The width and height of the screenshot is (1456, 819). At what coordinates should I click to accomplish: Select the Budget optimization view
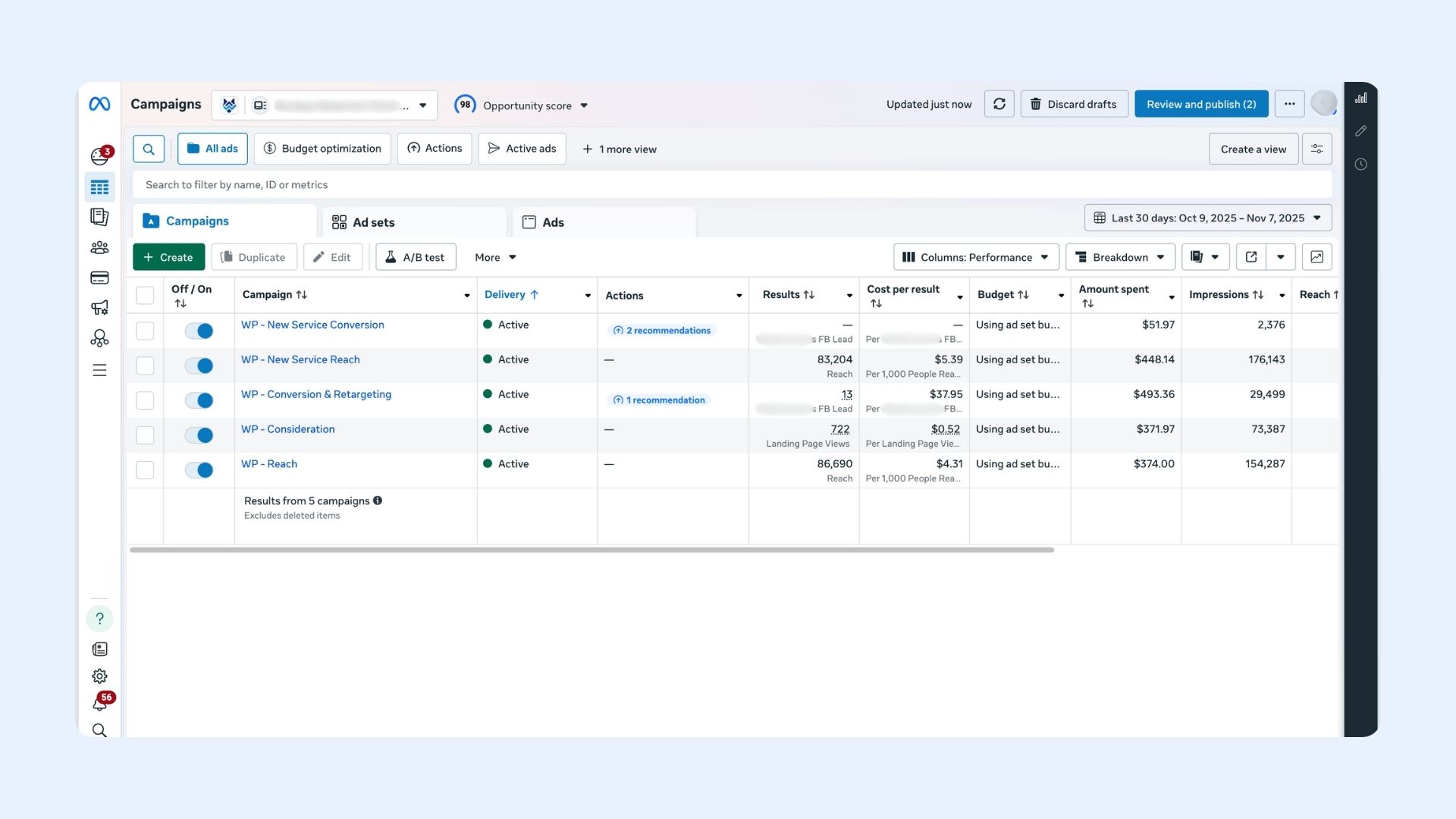(x=322, y=148)
